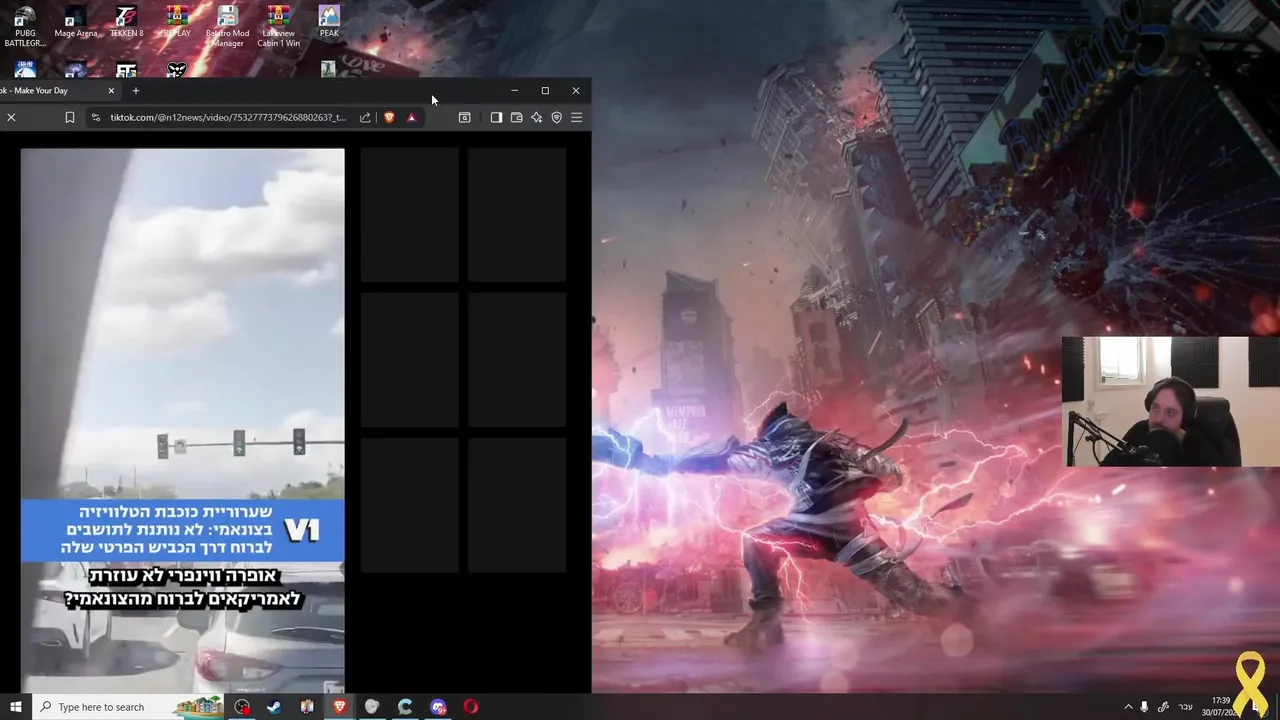Viewport: 1280px width, 720px height.
Task: Open the browser hamburger menu
Action: point(577,117)
